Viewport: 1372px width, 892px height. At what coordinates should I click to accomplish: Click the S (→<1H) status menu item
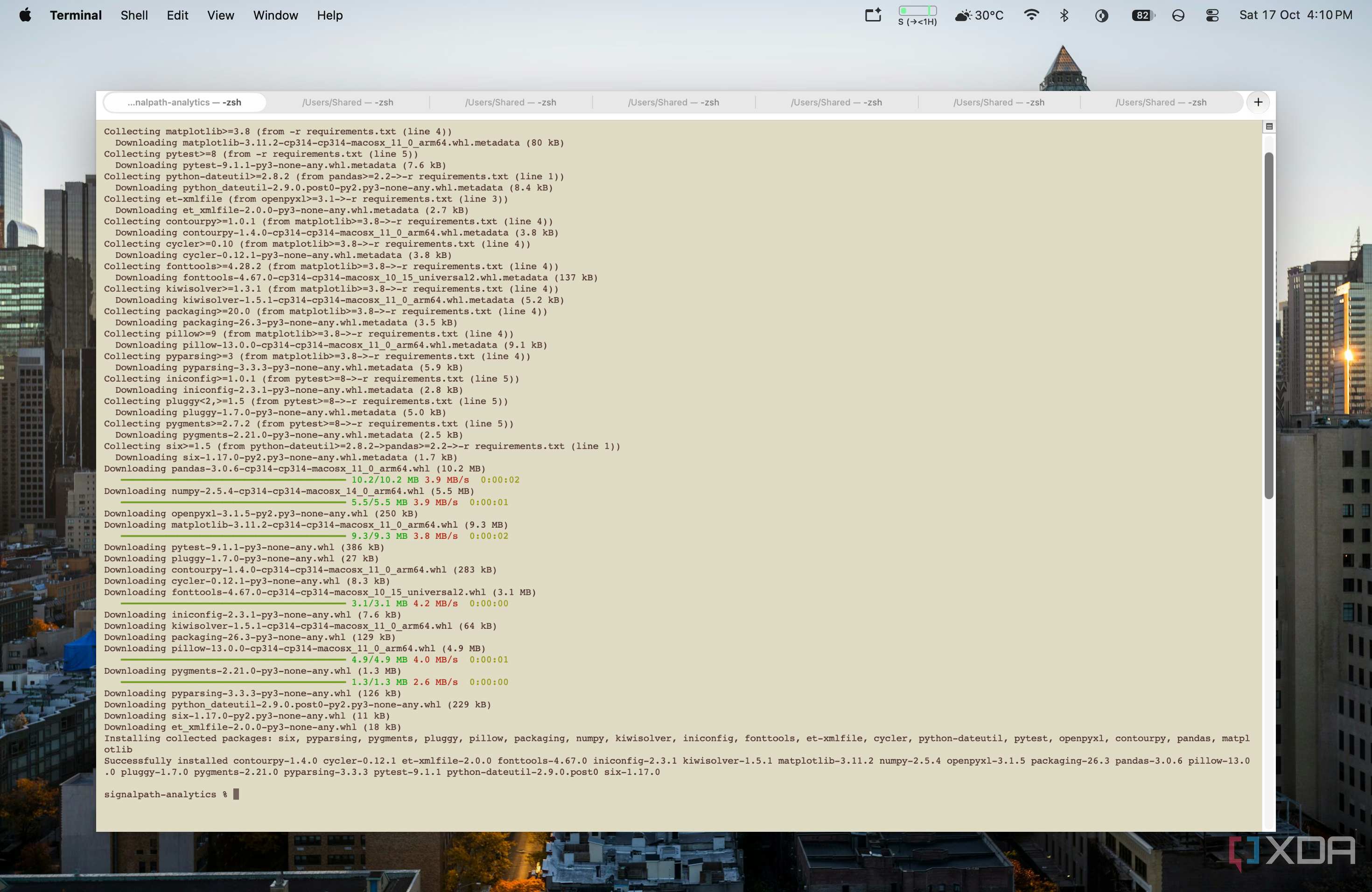click(x=918, y=15)
